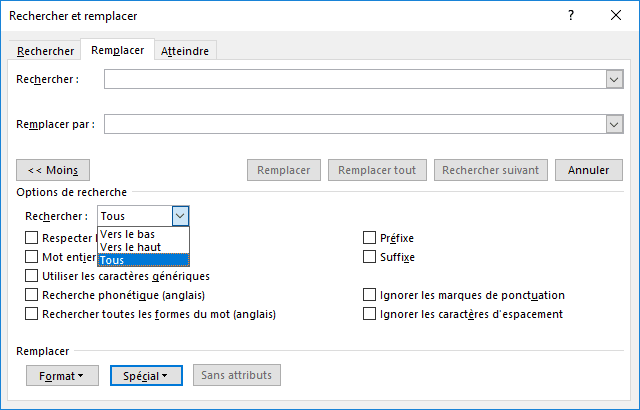Enable the Respecter la casse checkbox

coord(31,237)
